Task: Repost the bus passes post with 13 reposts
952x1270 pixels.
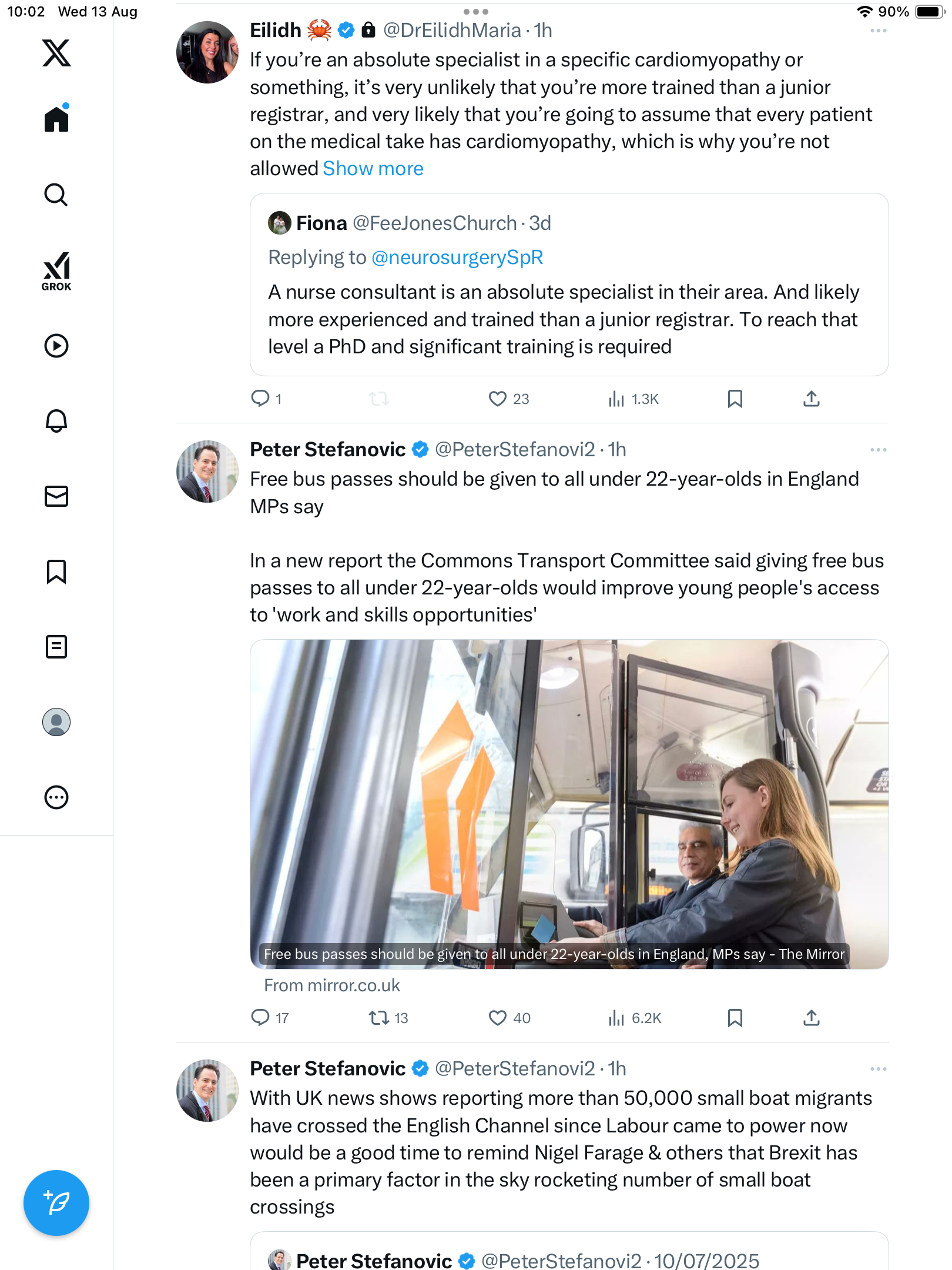Action: (379, 1018)
